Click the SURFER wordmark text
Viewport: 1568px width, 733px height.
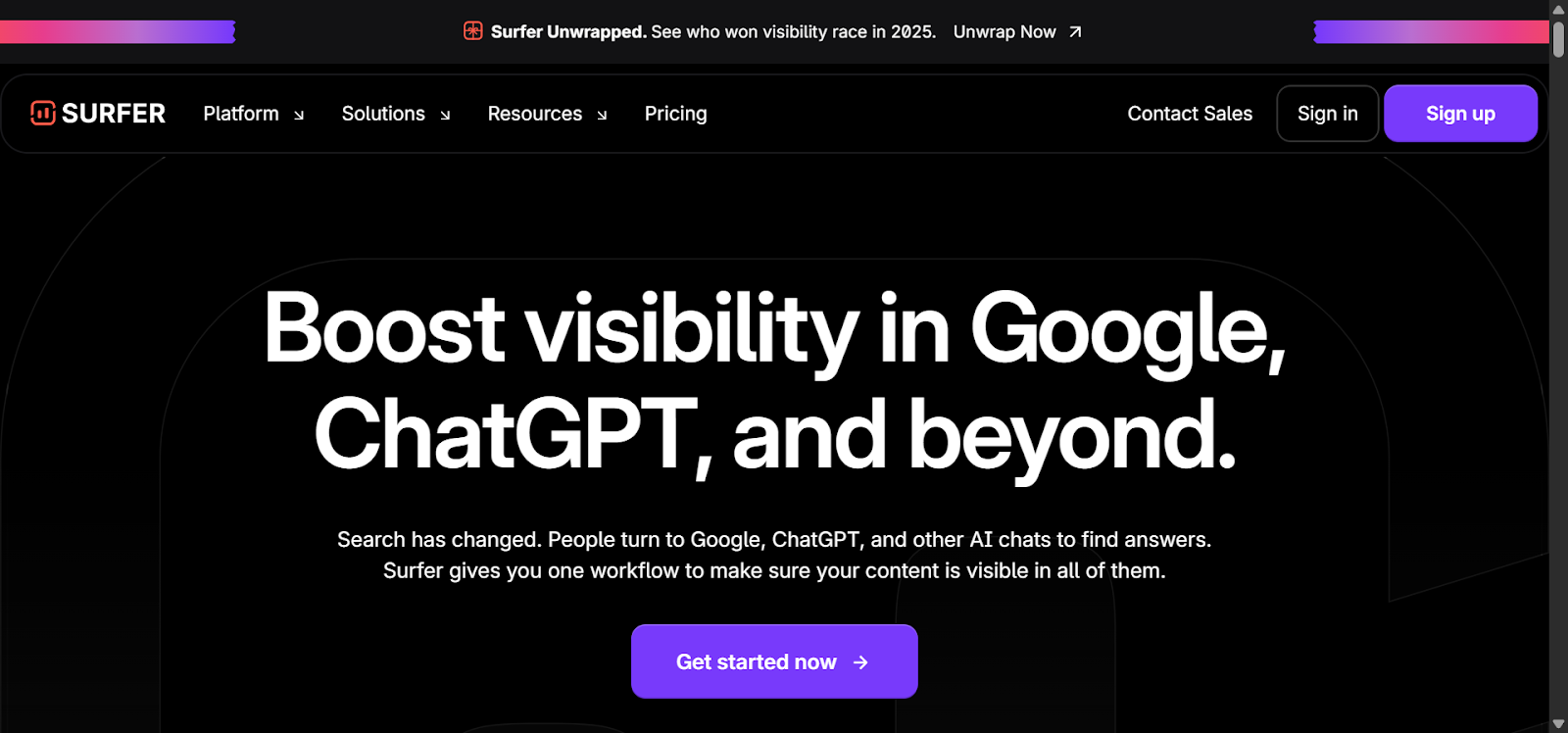coord(114,114)
